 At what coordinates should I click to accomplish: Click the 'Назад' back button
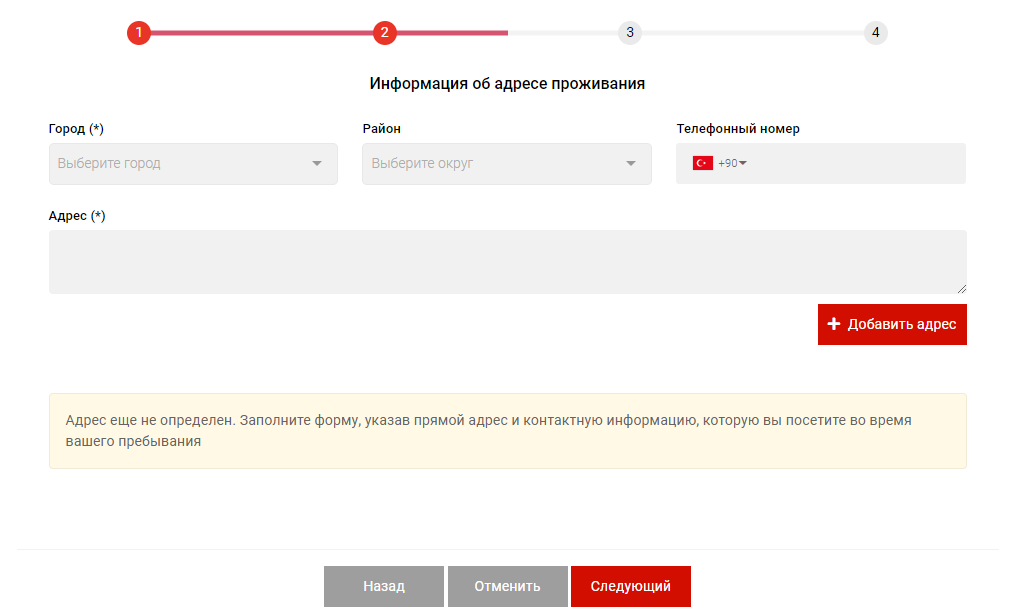click(384, 587)
